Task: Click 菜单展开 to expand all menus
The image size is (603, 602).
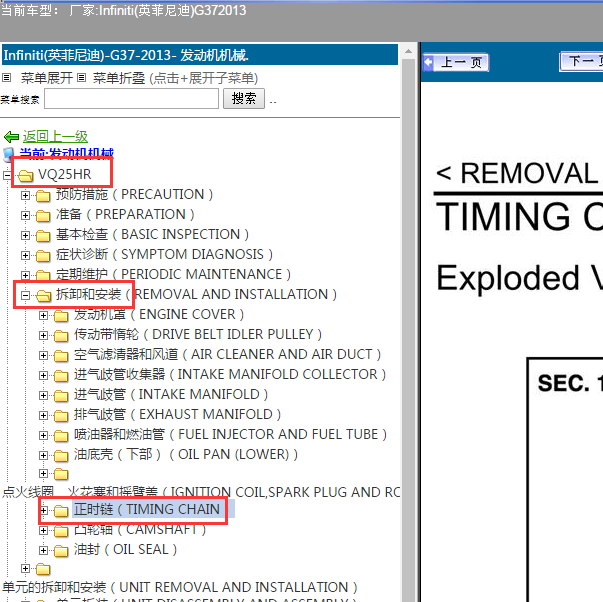Action: click(x=47, y=78)
